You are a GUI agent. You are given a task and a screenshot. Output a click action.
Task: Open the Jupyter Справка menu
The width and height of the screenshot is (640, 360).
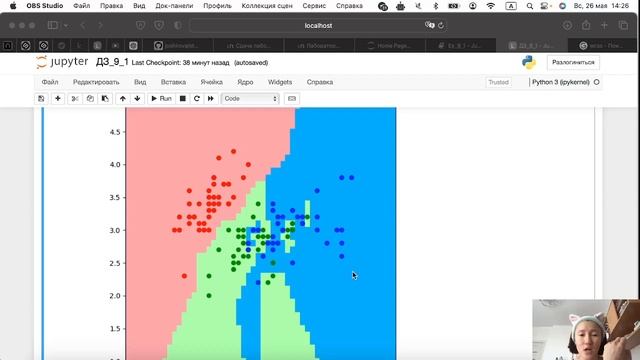coord(320,82)
